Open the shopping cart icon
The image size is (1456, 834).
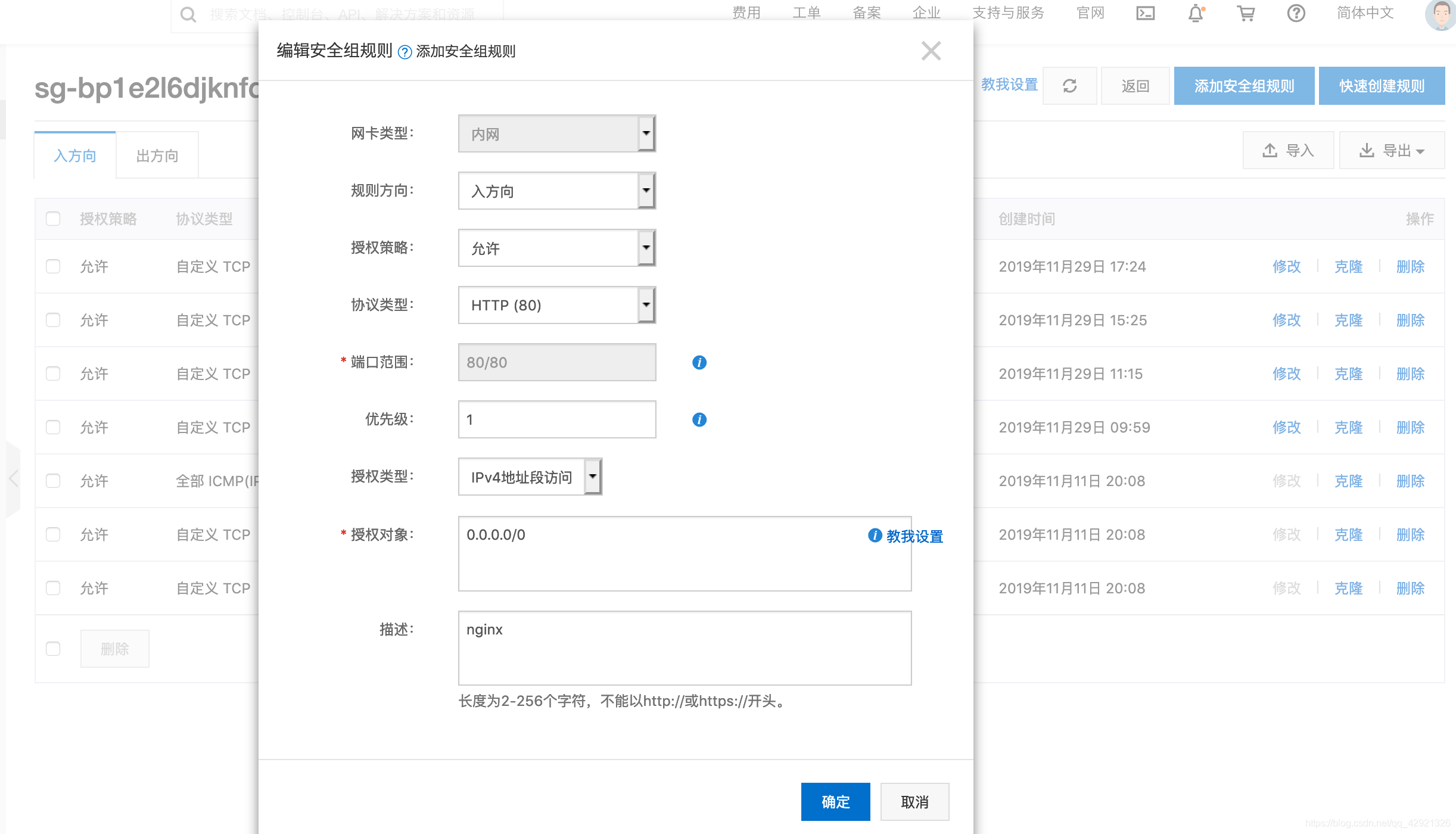(1246, 13)
